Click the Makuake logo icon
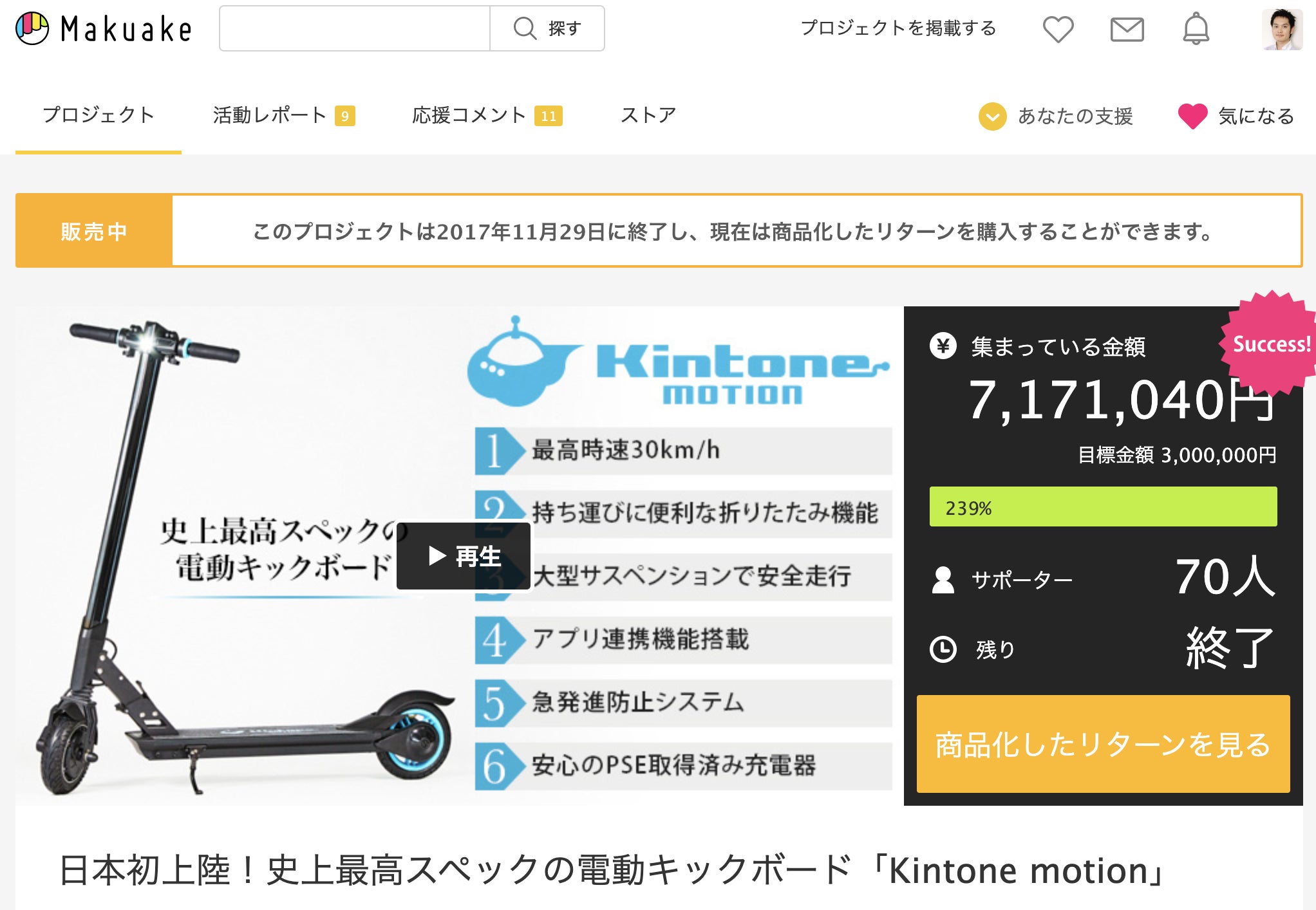 coord(32,28)
